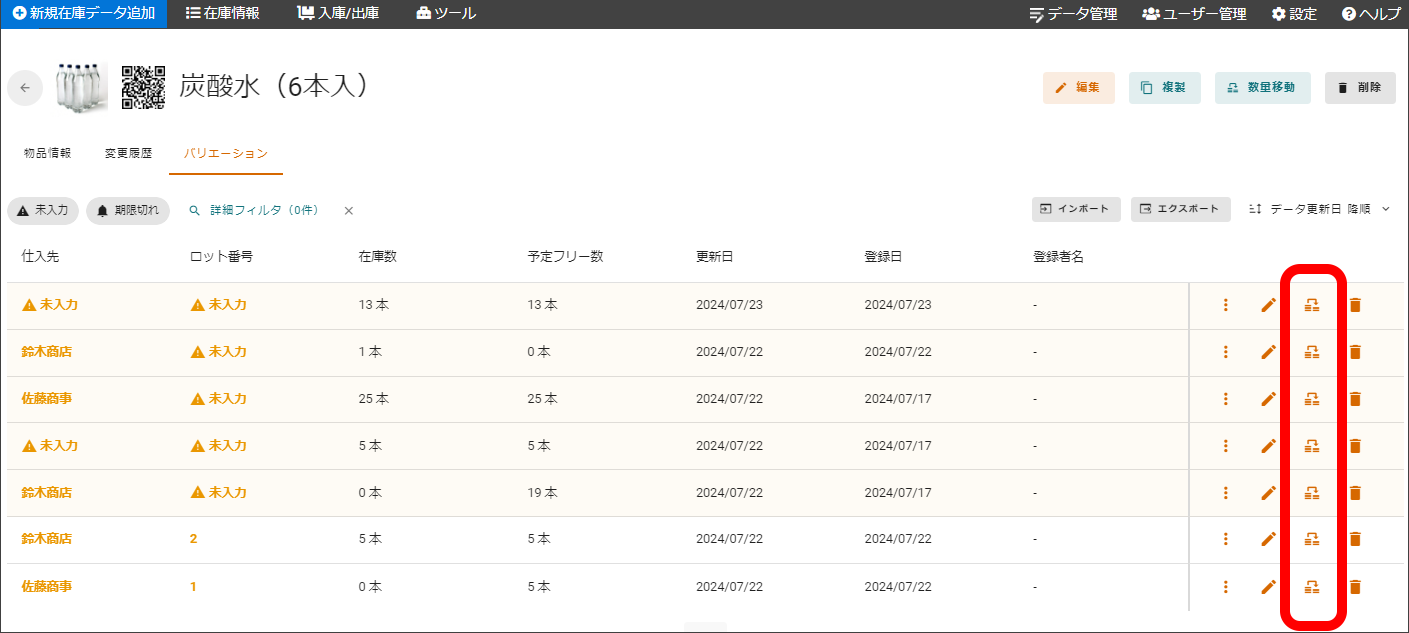Click the 予定フリー数 column header
This screenshot has width=1409, height=633.
(x=565, y=257)
